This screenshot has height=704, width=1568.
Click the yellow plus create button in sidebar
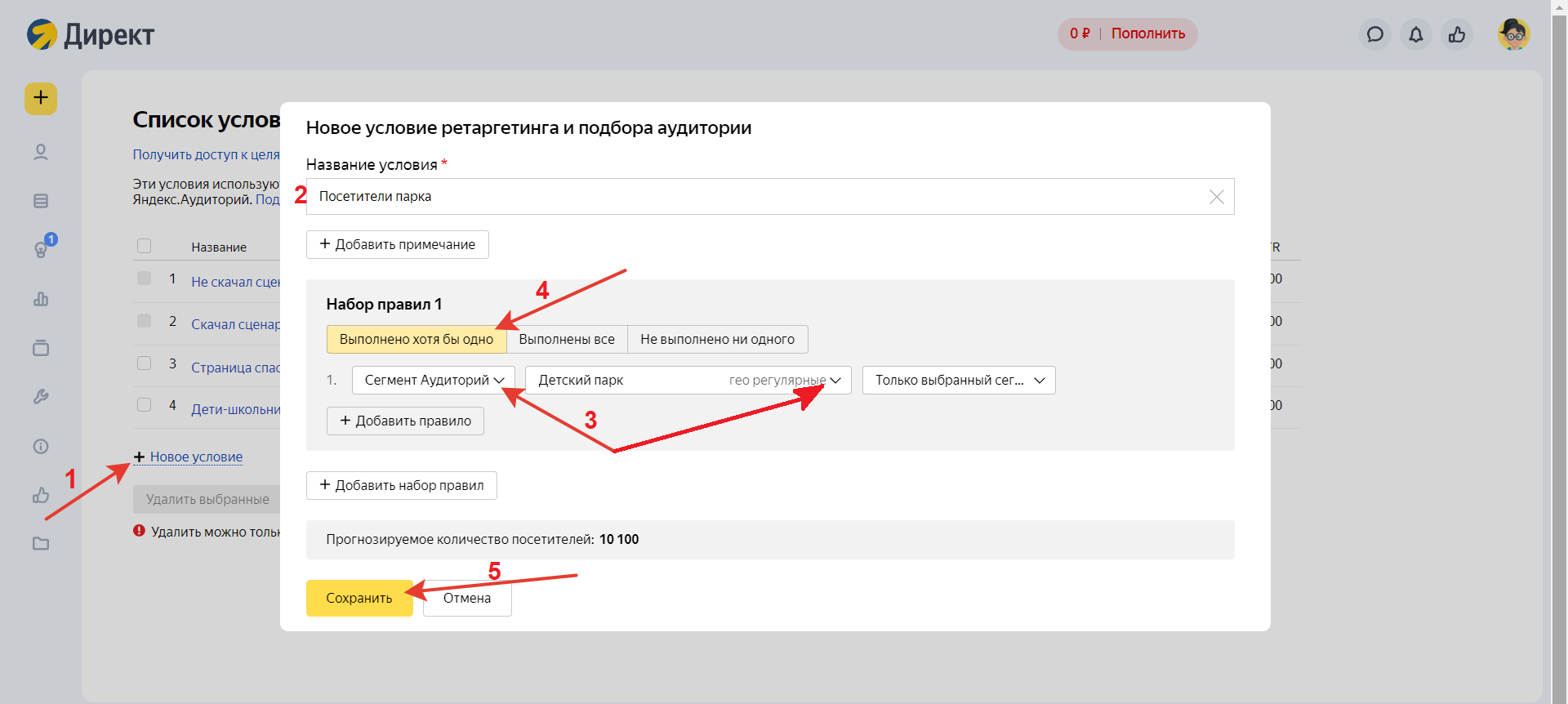tap(41, 99)
